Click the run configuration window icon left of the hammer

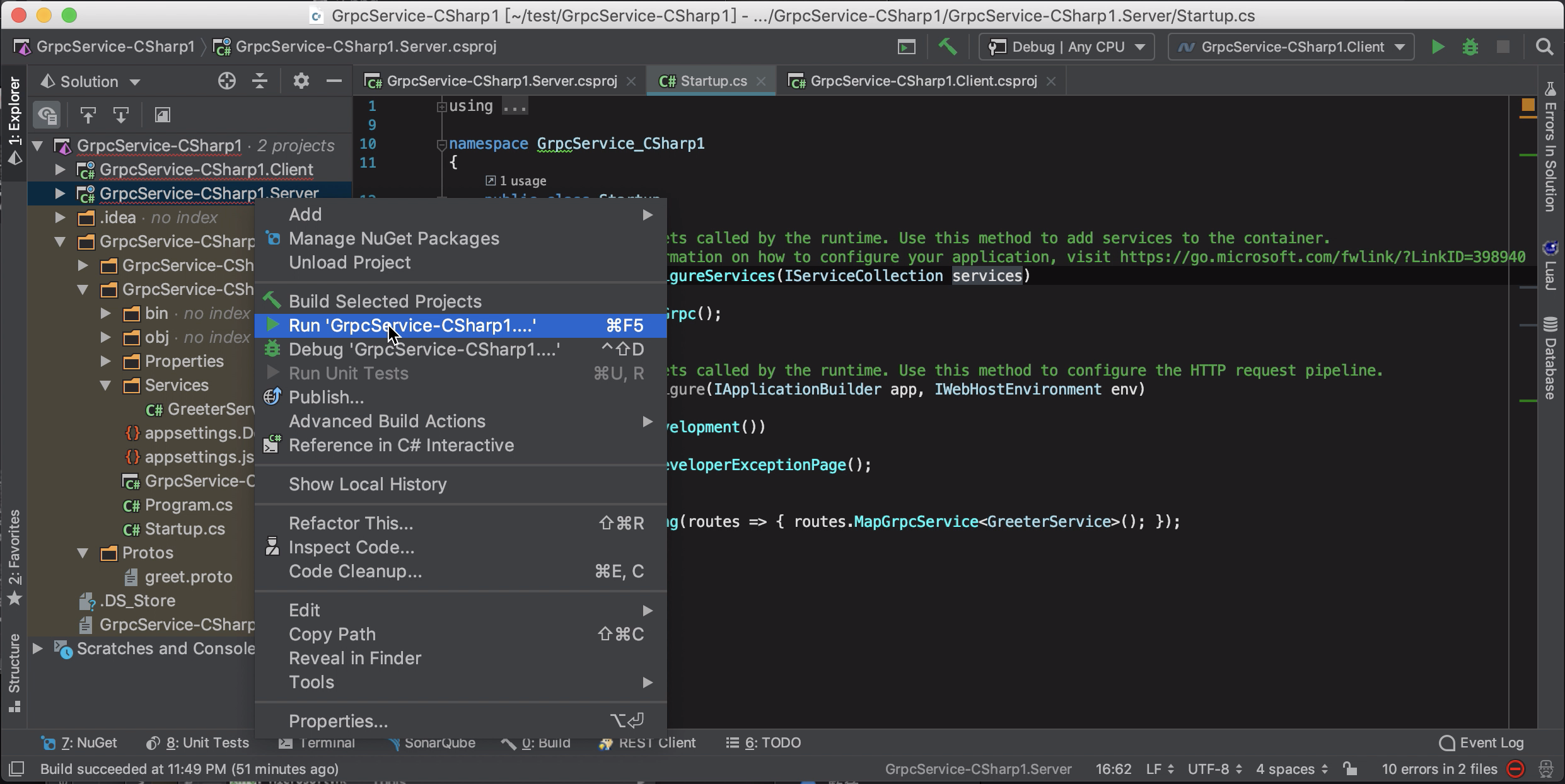coord(906,47)
